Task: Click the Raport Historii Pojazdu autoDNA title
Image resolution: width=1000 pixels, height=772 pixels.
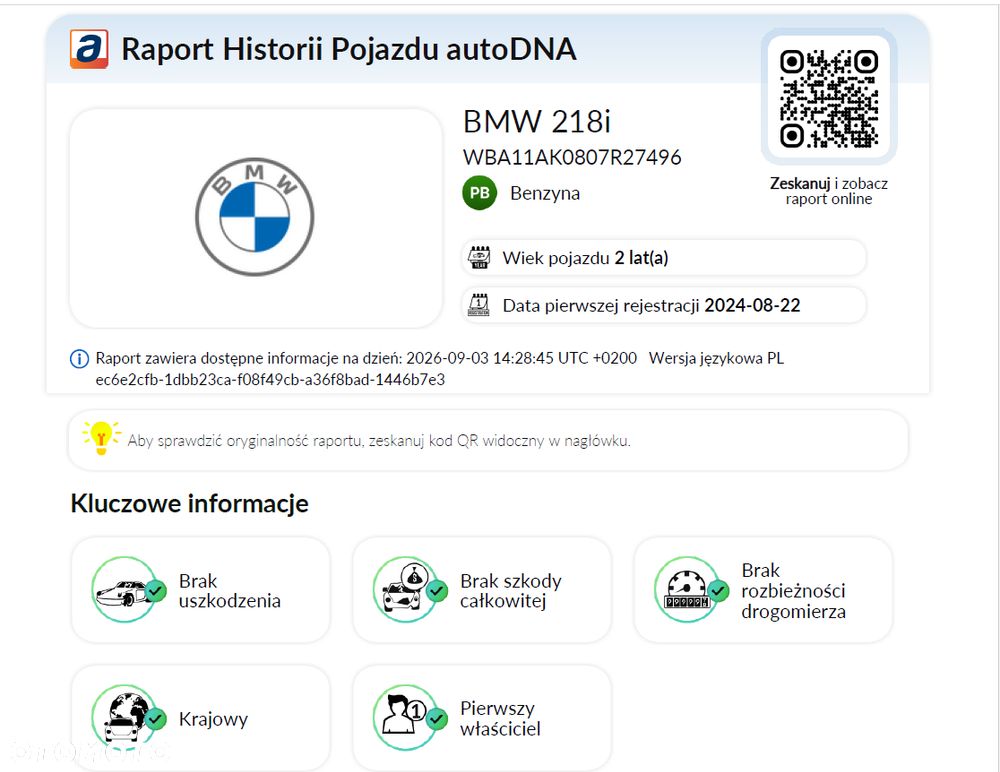Action: [x=349, y=49]
